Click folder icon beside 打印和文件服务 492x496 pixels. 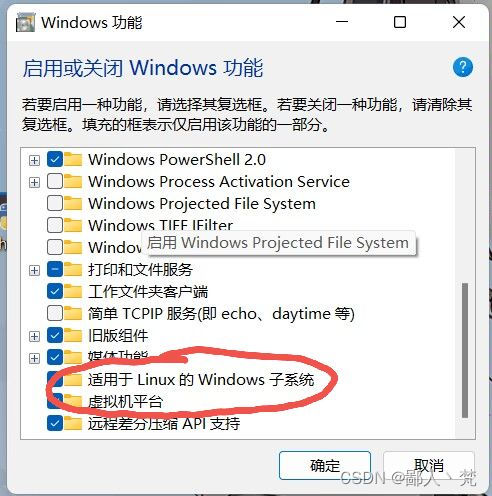pyautogui.click(x=73, y=269)
